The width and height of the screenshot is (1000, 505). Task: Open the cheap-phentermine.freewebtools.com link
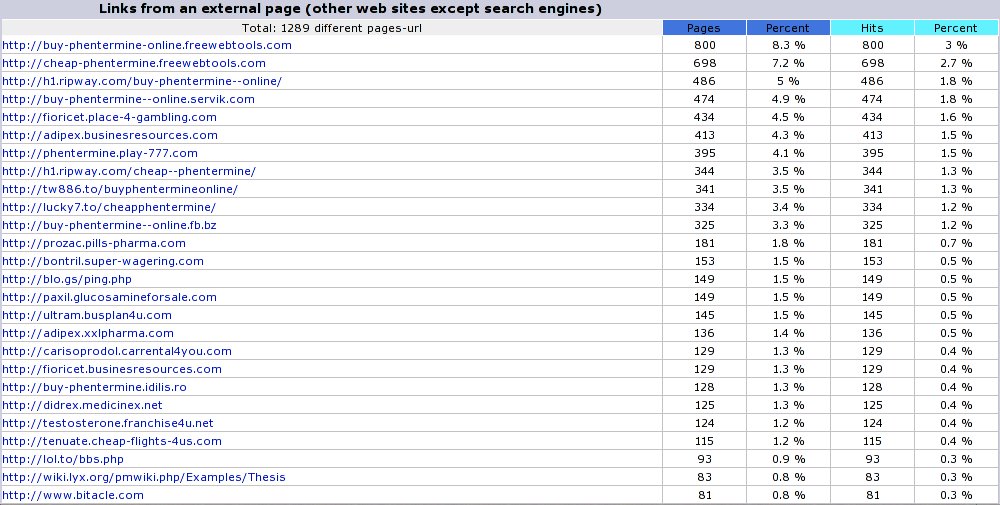click(134, 63)
